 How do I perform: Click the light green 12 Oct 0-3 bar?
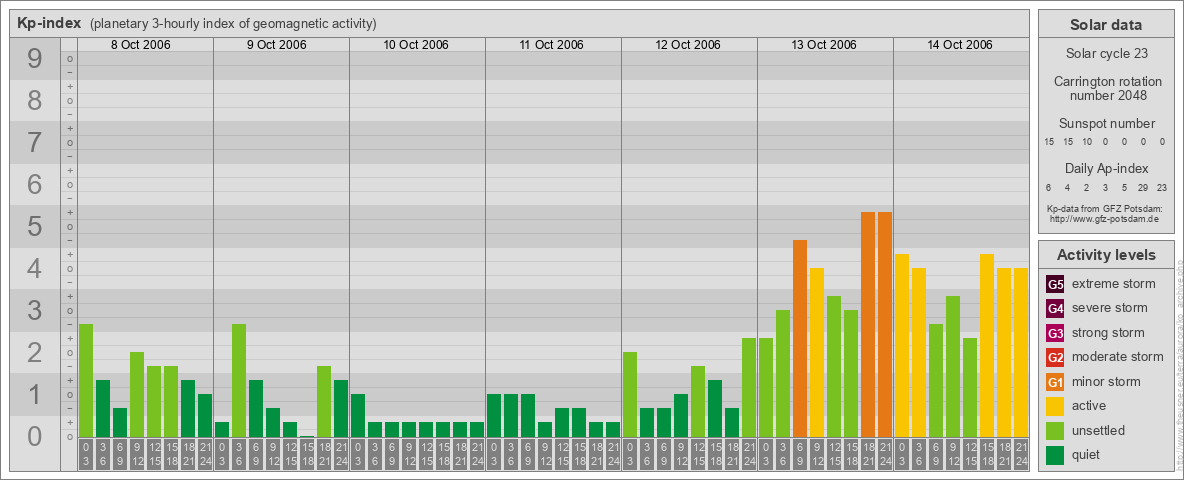[x=630, y=395]
